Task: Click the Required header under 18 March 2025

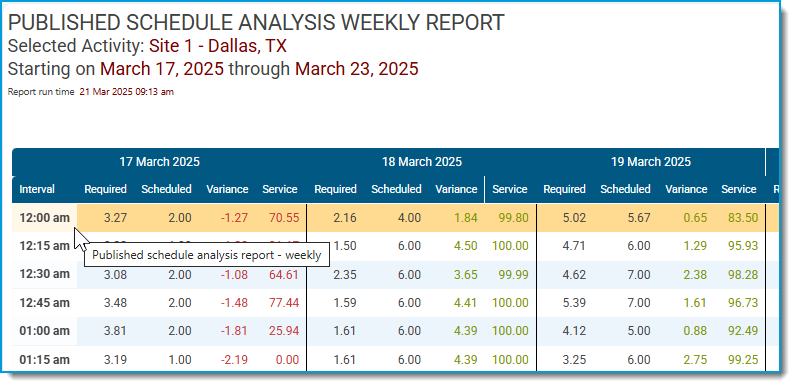Action: (336, 189)
